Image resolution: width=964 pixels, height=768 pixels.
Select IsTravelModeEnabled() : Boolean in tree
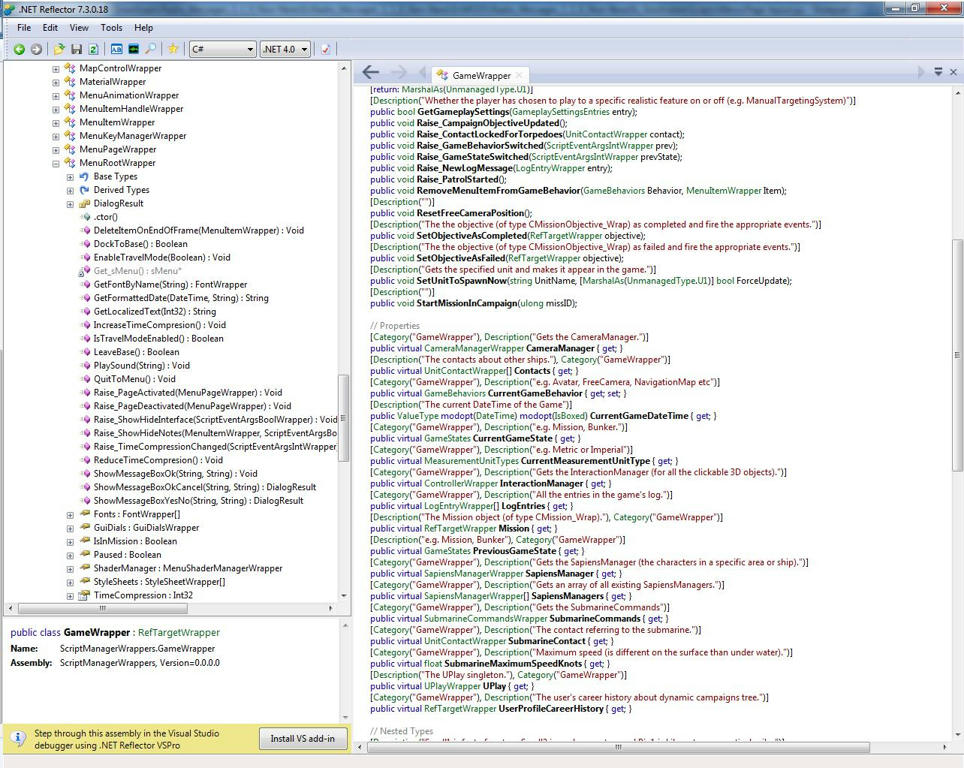point(159,339)
